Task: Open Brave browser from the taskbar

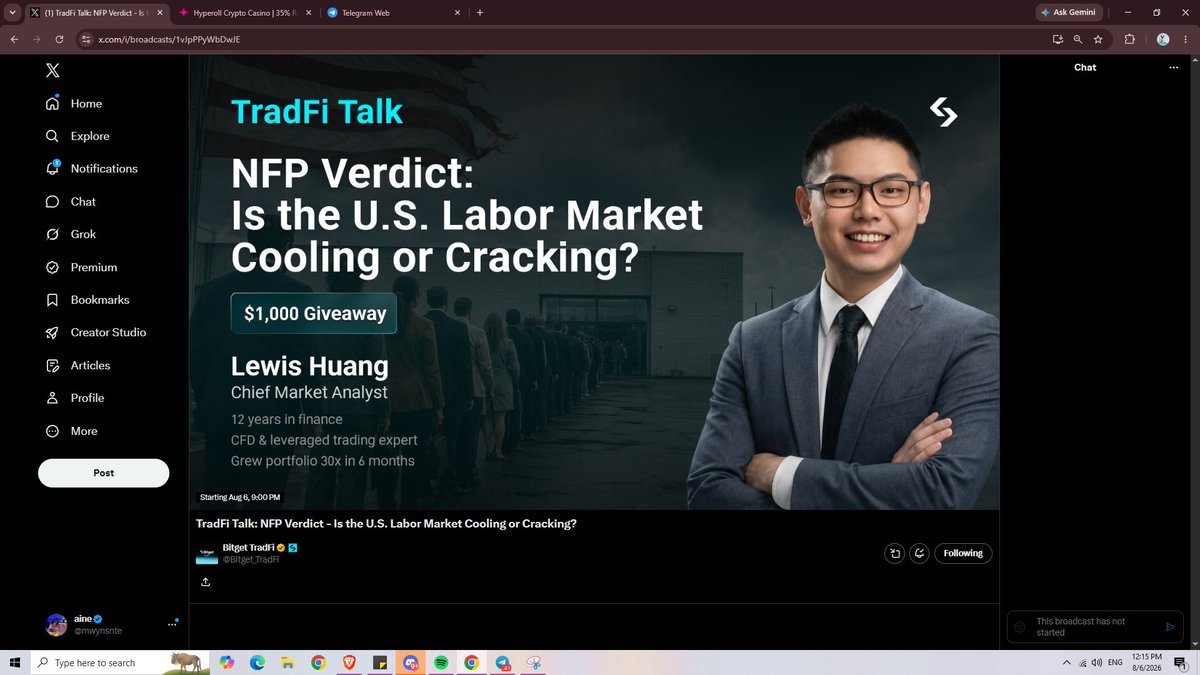Action: [x=349, y=663]
